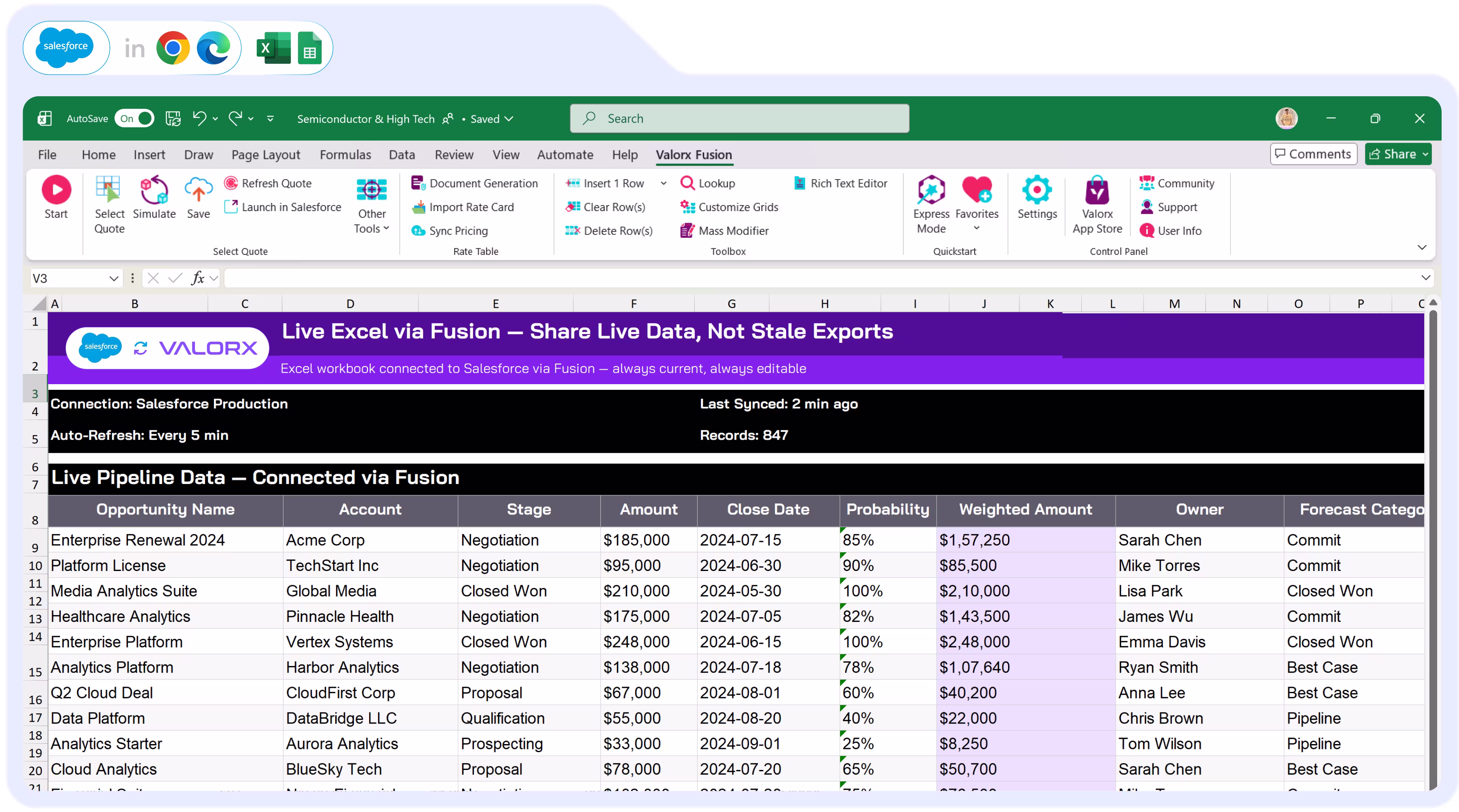Switch to the Automate tab

(x=565, y=154)
